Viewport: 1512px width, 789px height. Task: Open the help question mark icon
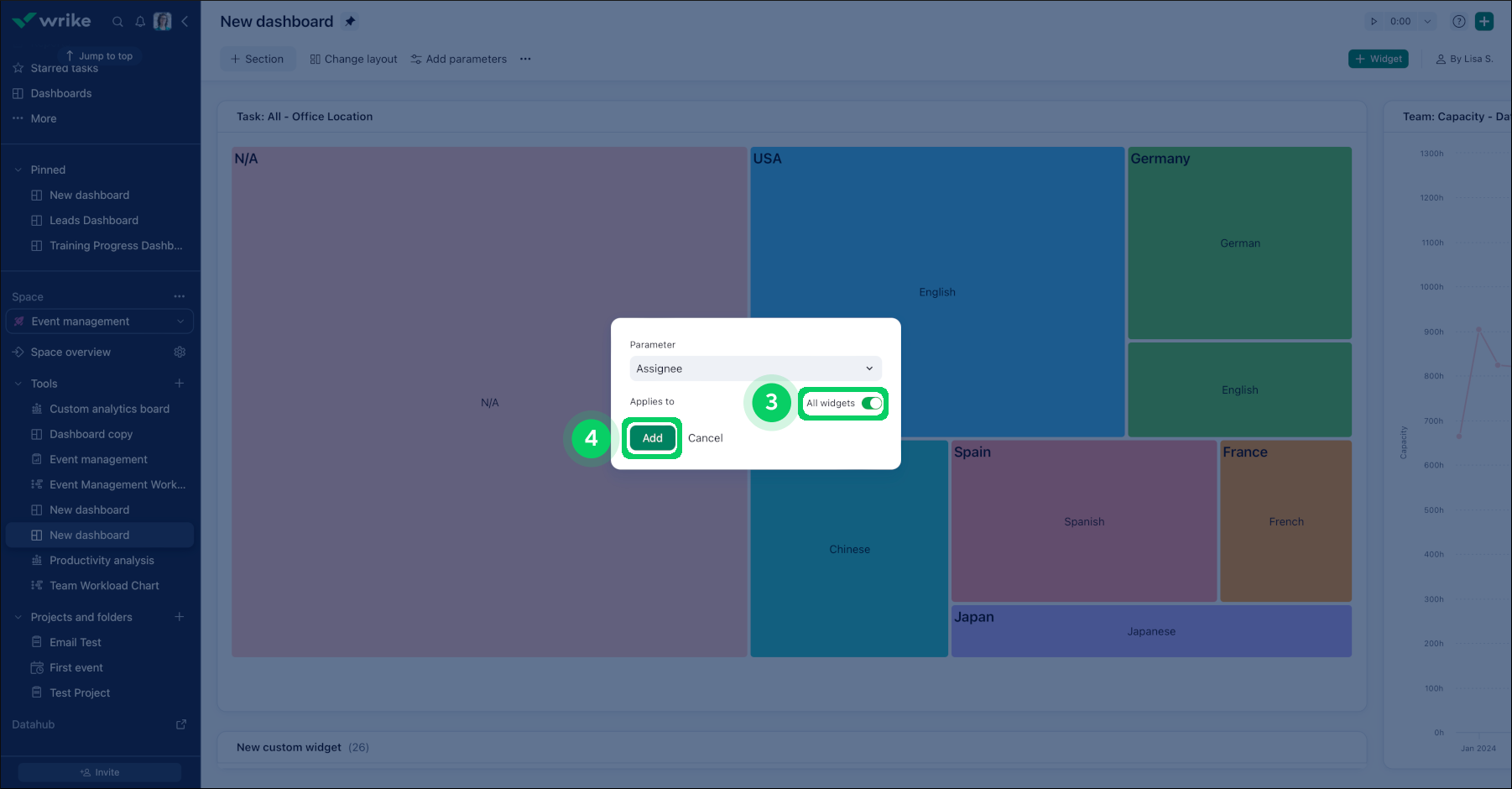pos(1458,22)
